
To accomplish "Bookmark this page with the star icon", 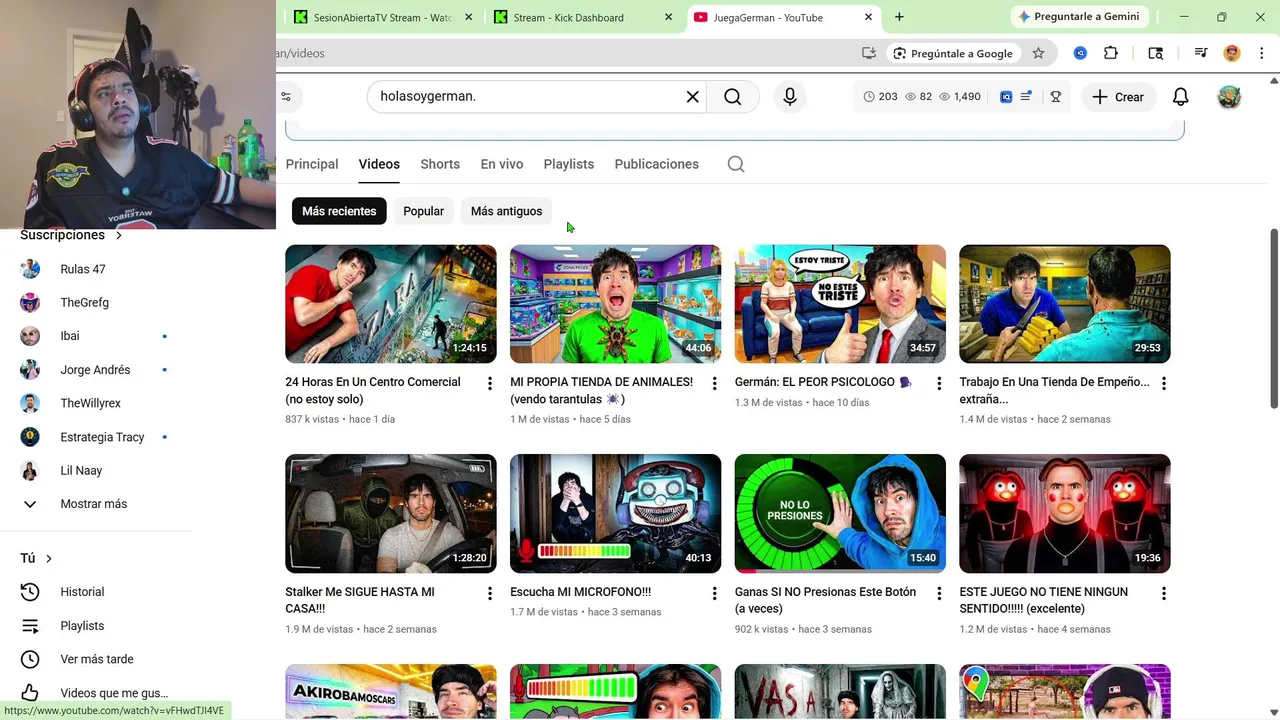I will coord(1038,53).
